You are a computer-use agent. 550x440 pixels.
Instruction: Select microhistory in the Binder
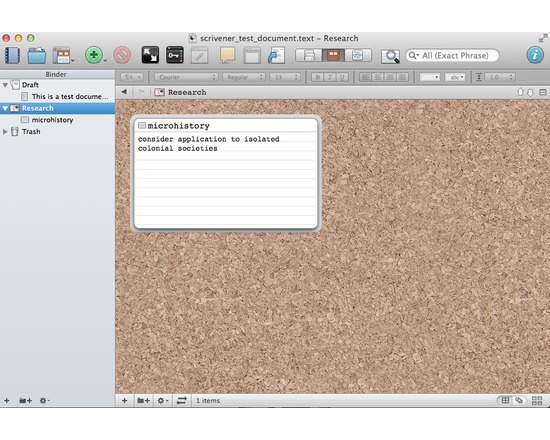[x=52, y=120]
